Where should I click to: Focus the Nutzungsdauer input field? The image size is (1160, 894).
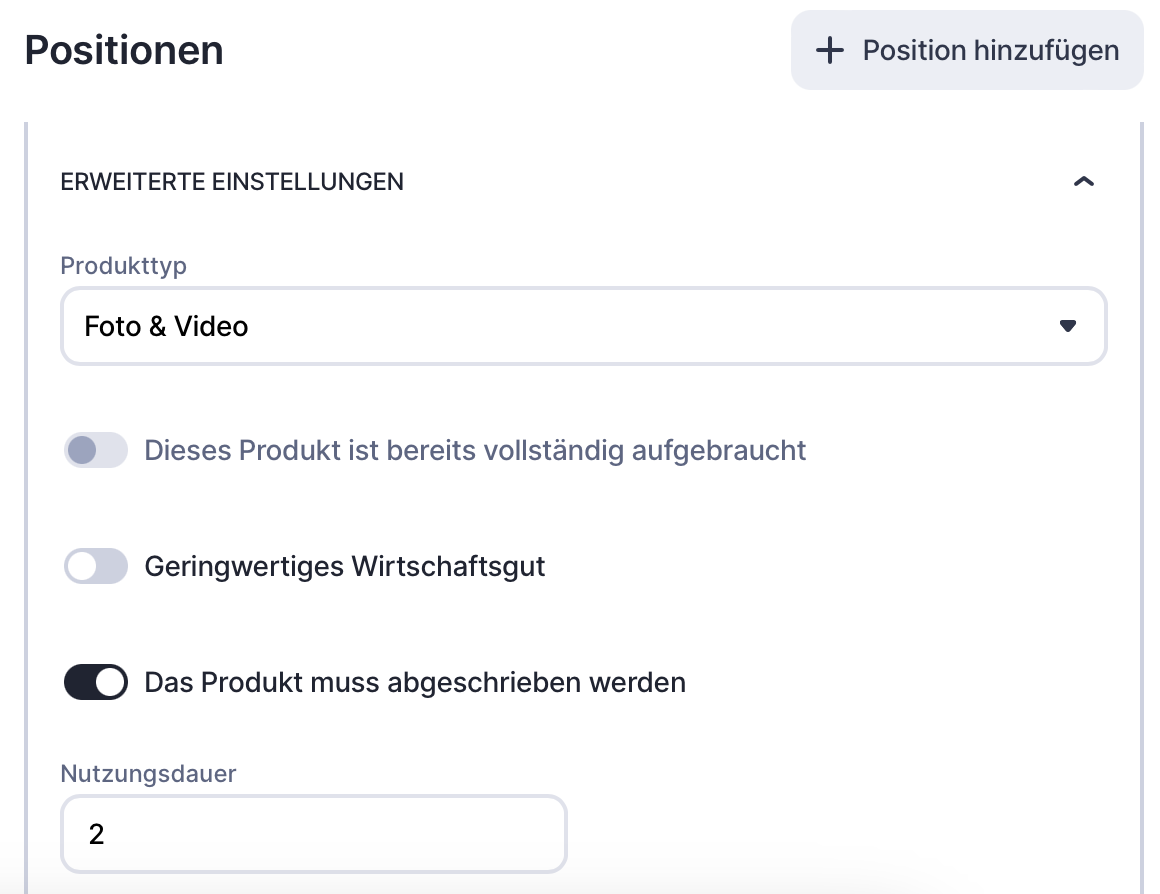coord(313,834)
